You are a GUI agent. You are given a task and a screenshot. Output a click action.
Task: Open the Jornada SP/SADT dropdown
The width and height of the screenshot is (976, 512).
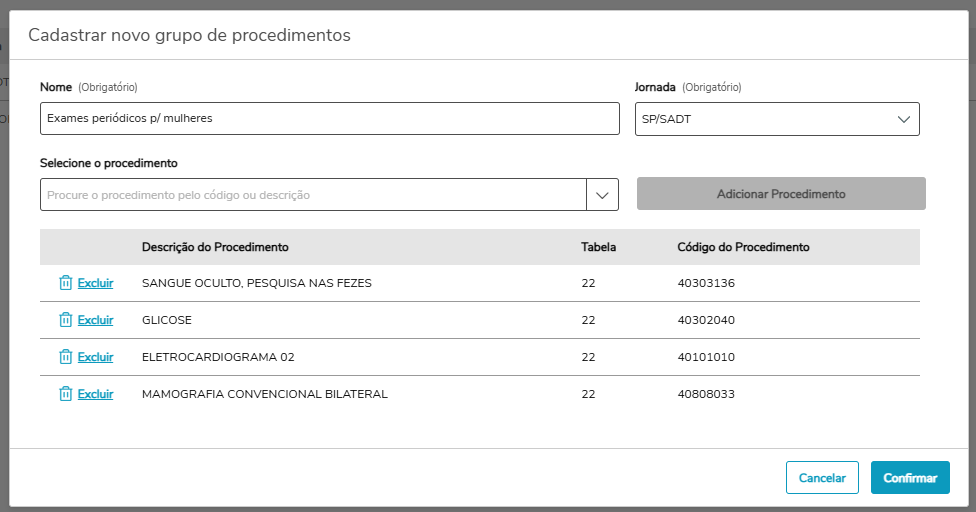pos(777,119)
